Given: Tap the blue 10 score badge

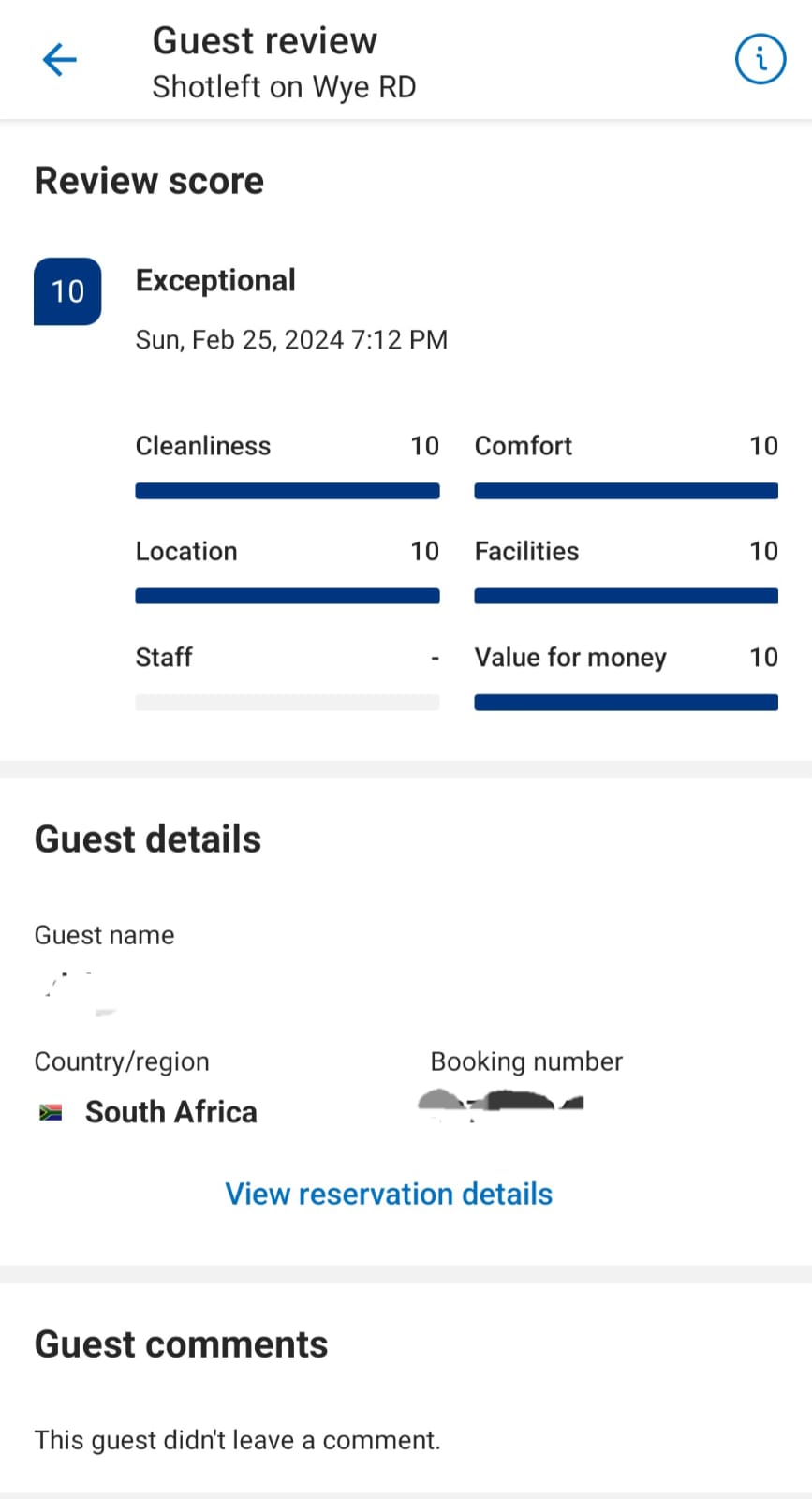Looking at the screenshot, I should tap(67, 291).
